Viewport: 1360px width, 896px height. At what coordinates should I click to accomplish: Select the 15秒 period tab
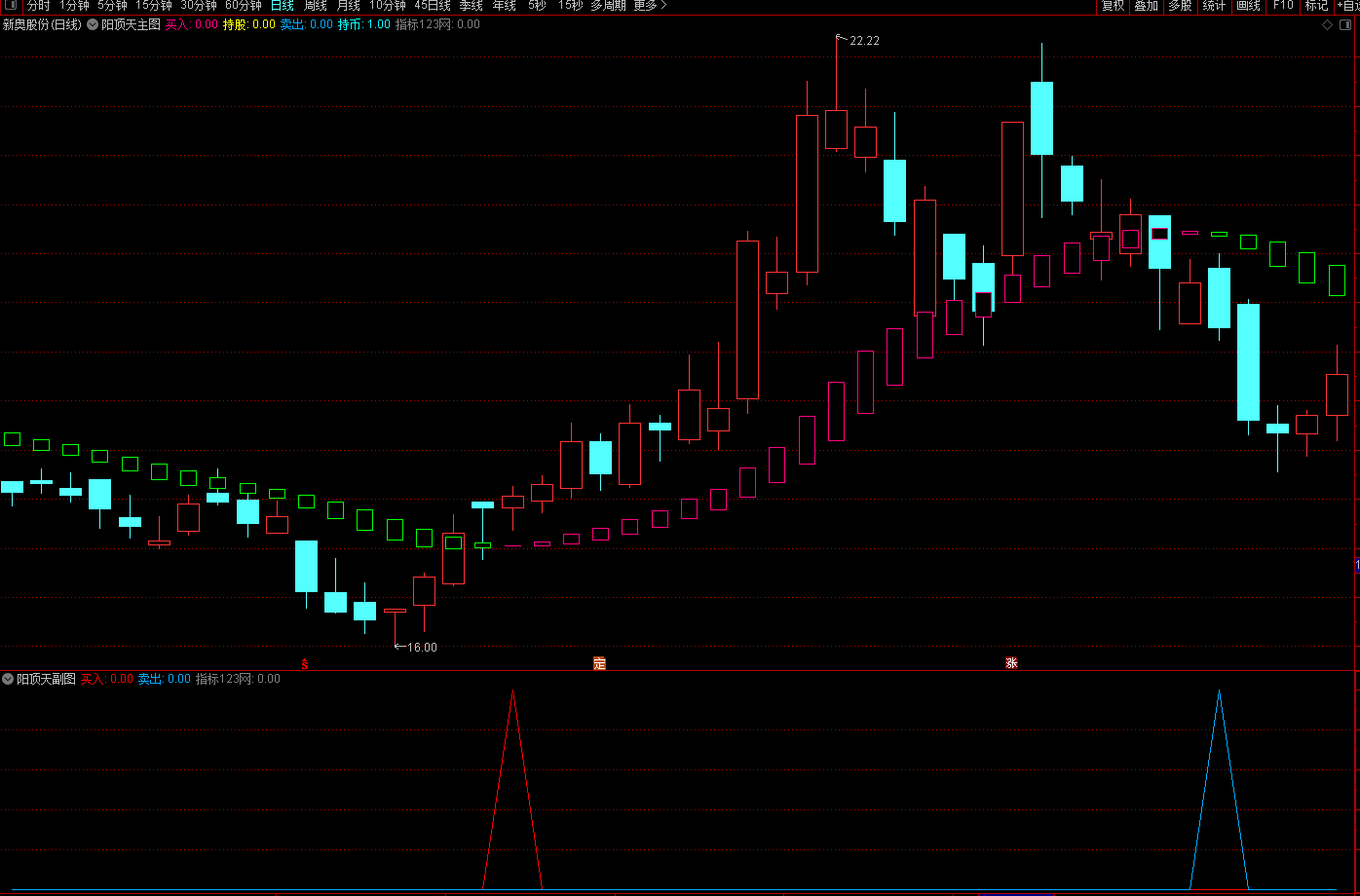[571, 6]
